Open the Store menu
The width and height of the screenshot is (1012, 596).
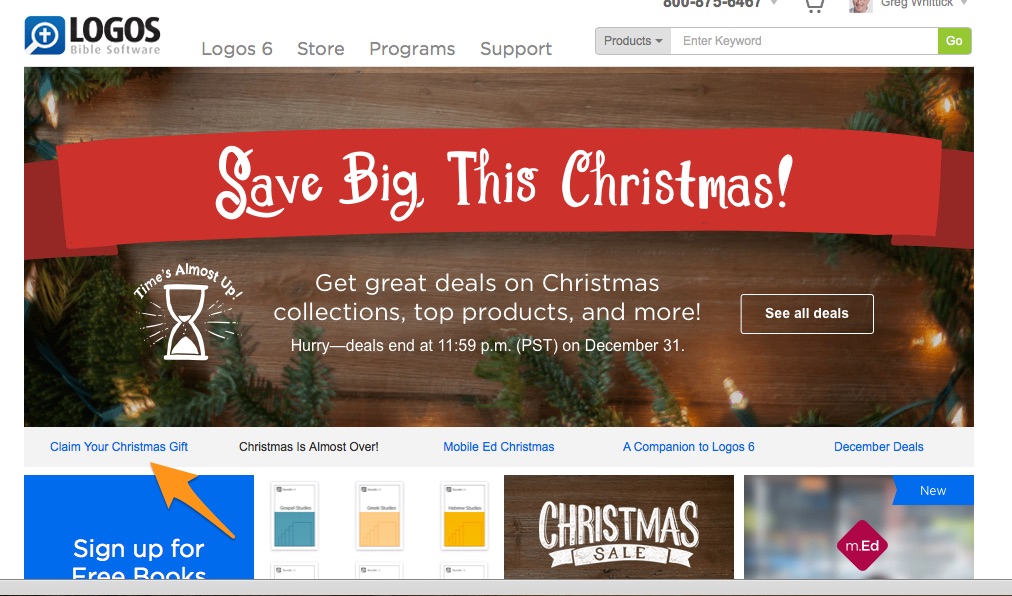[x=321, y=48]
